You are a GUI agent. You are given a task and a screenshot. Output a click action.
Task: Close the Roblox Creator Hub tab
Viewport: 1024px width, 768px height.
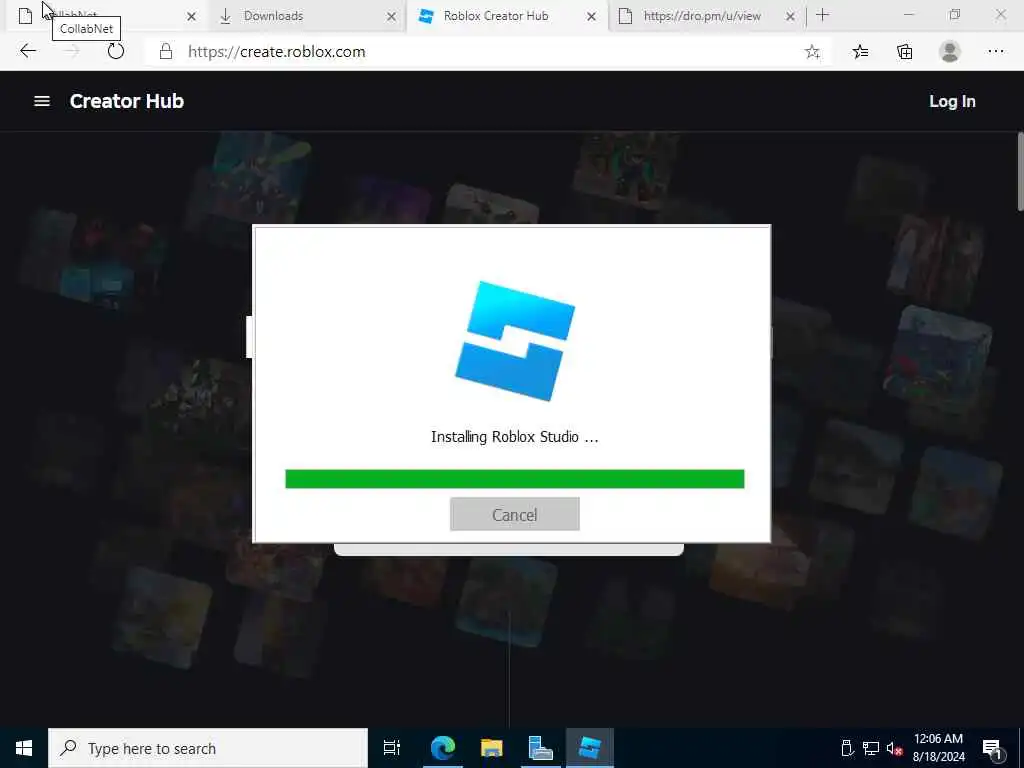[x=591, y=16]
